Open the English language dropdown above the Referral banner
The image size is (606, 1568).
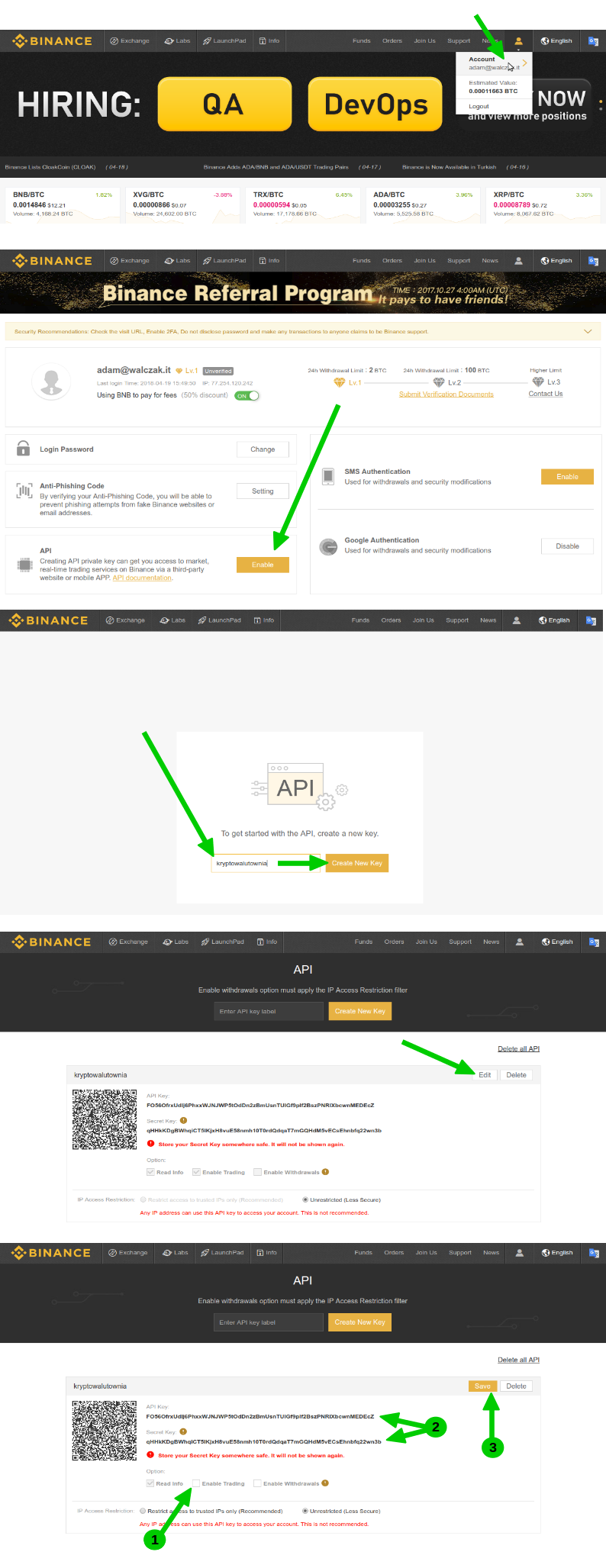click(x=556, y=261)
